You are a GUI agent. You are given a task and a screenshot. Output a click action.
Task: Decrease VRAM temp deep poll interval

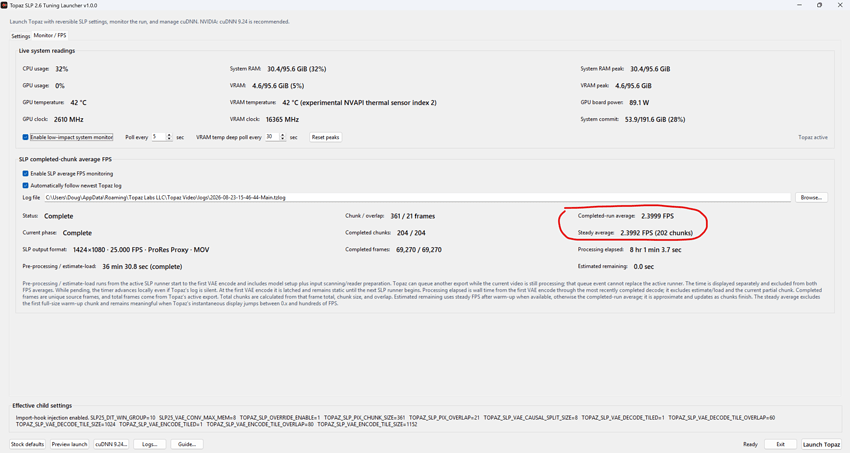(282, 139)
